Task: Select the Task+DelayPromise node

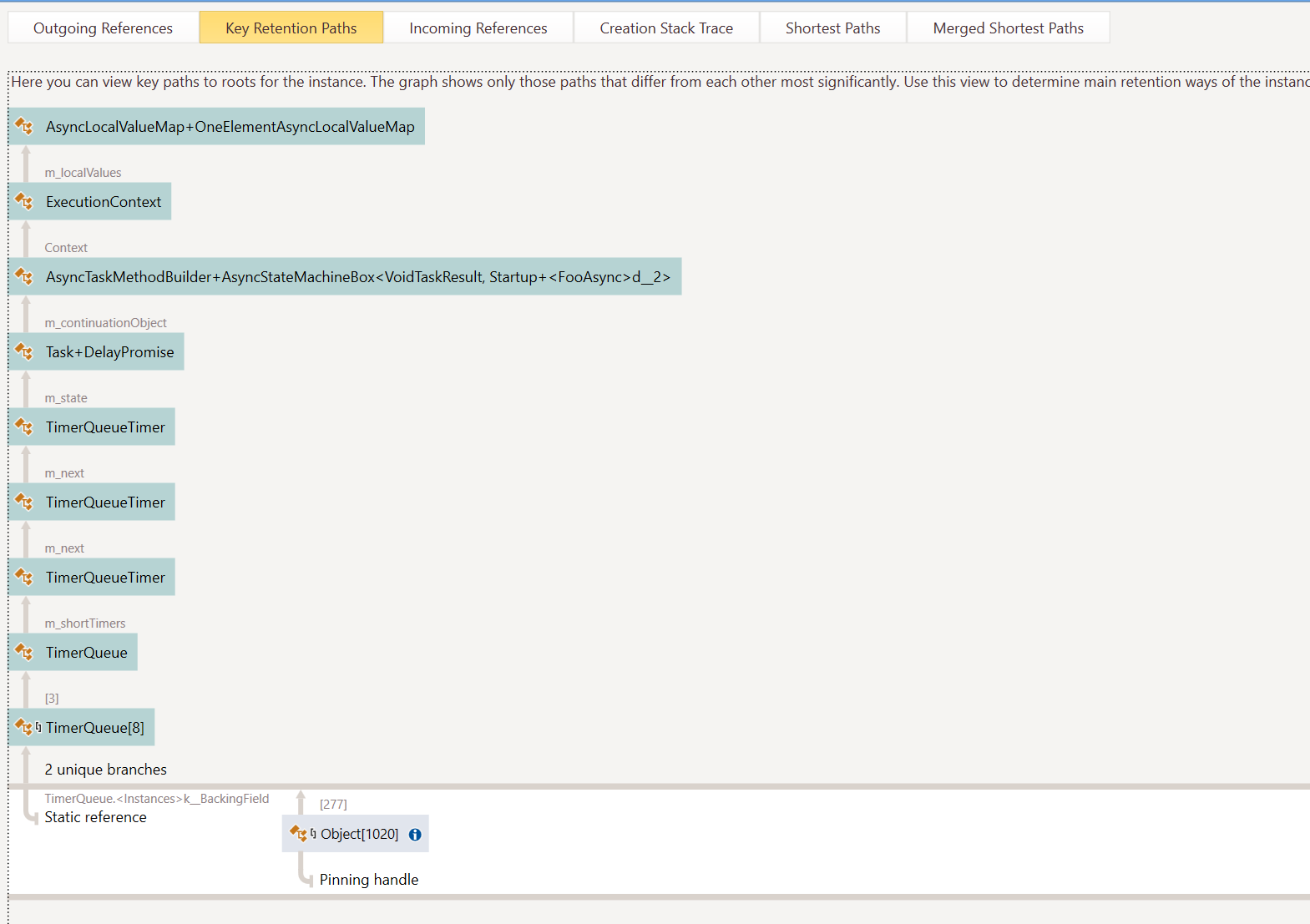Action: (x=96, y=352)
